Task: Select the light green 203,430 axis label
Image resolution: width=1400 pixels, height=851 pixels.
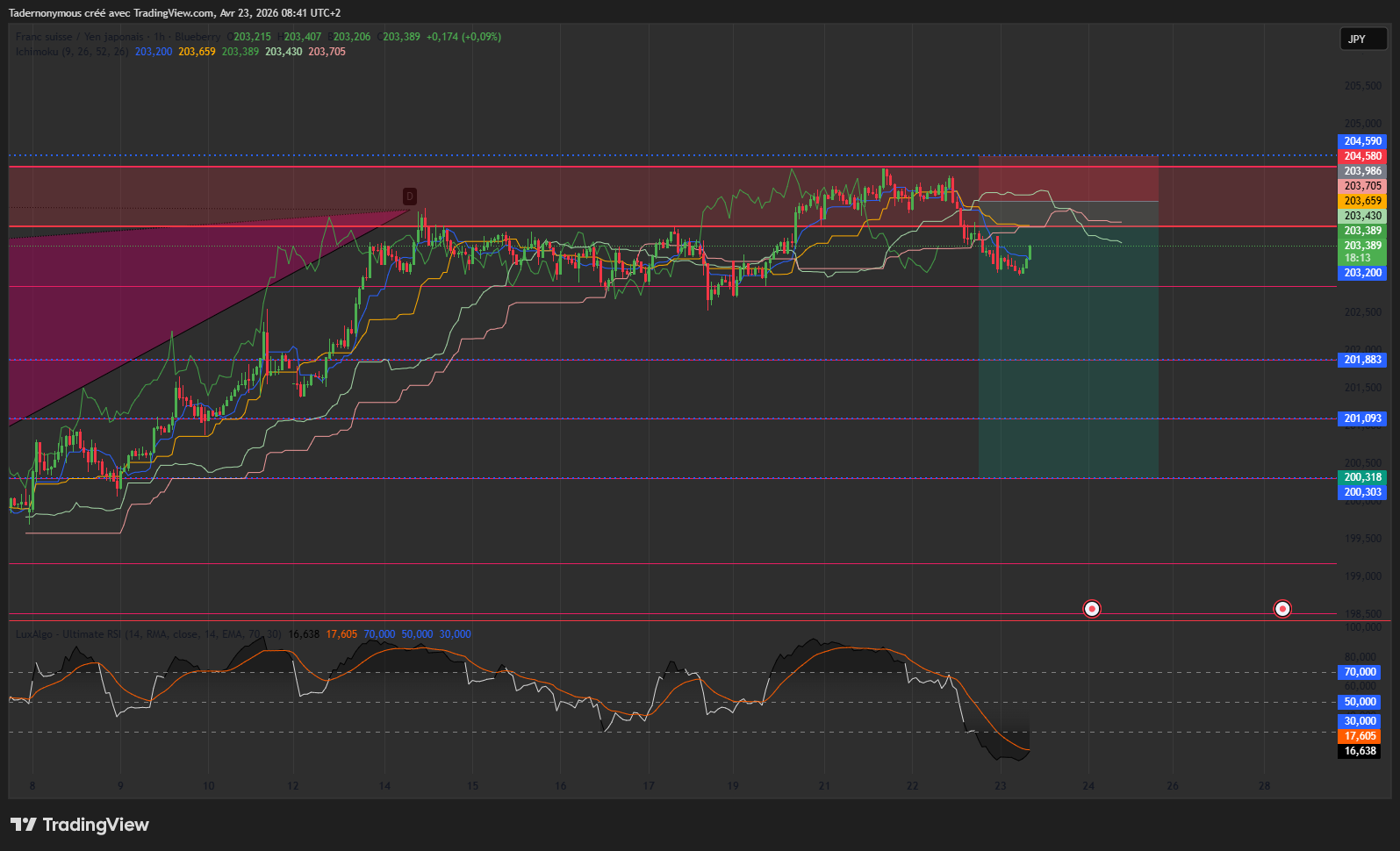Action: [x=1362, y=216]
